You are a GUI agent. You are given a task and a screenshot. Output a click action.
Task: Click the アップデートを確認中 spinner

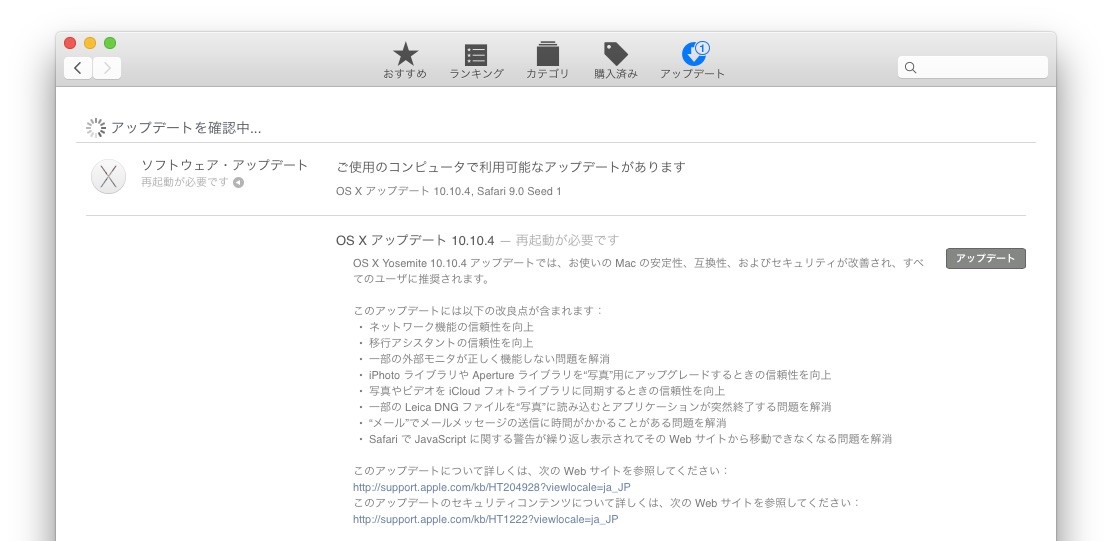[x=96, y=128]
